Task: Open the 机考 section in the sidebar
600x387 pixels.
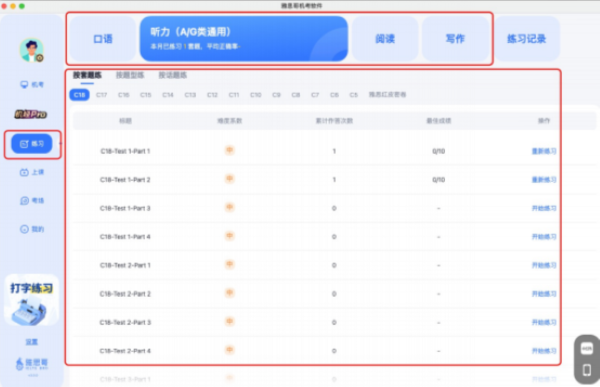Action: pos(32,84)
